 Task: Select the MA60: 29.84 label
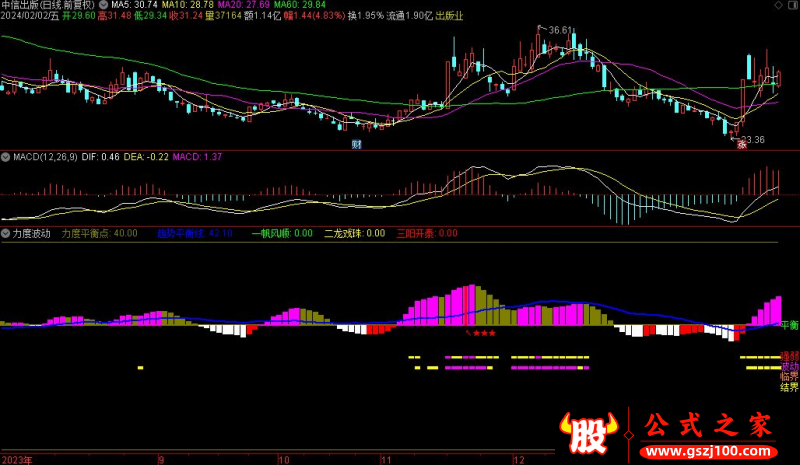click(299, 5)
